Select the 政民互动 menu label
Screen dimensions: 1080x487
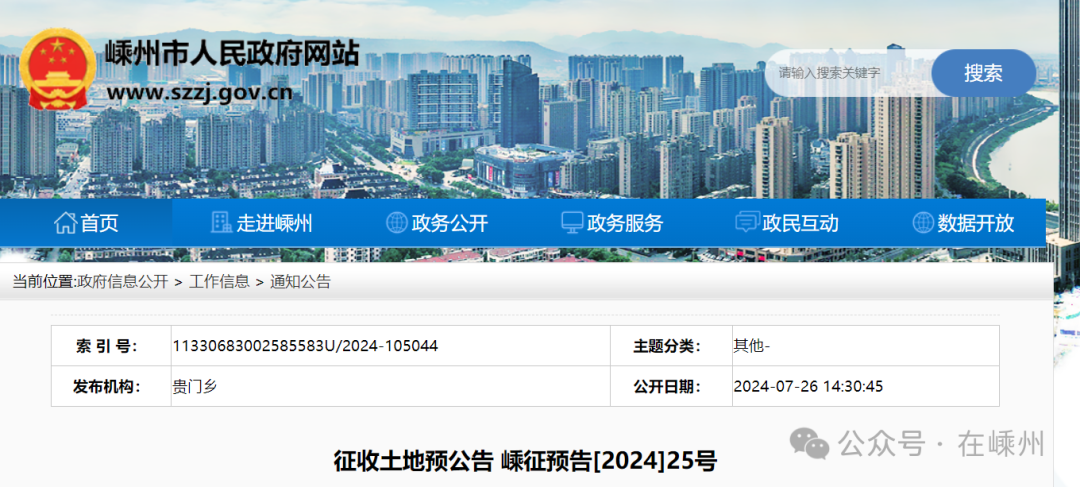tap(800, 223)
